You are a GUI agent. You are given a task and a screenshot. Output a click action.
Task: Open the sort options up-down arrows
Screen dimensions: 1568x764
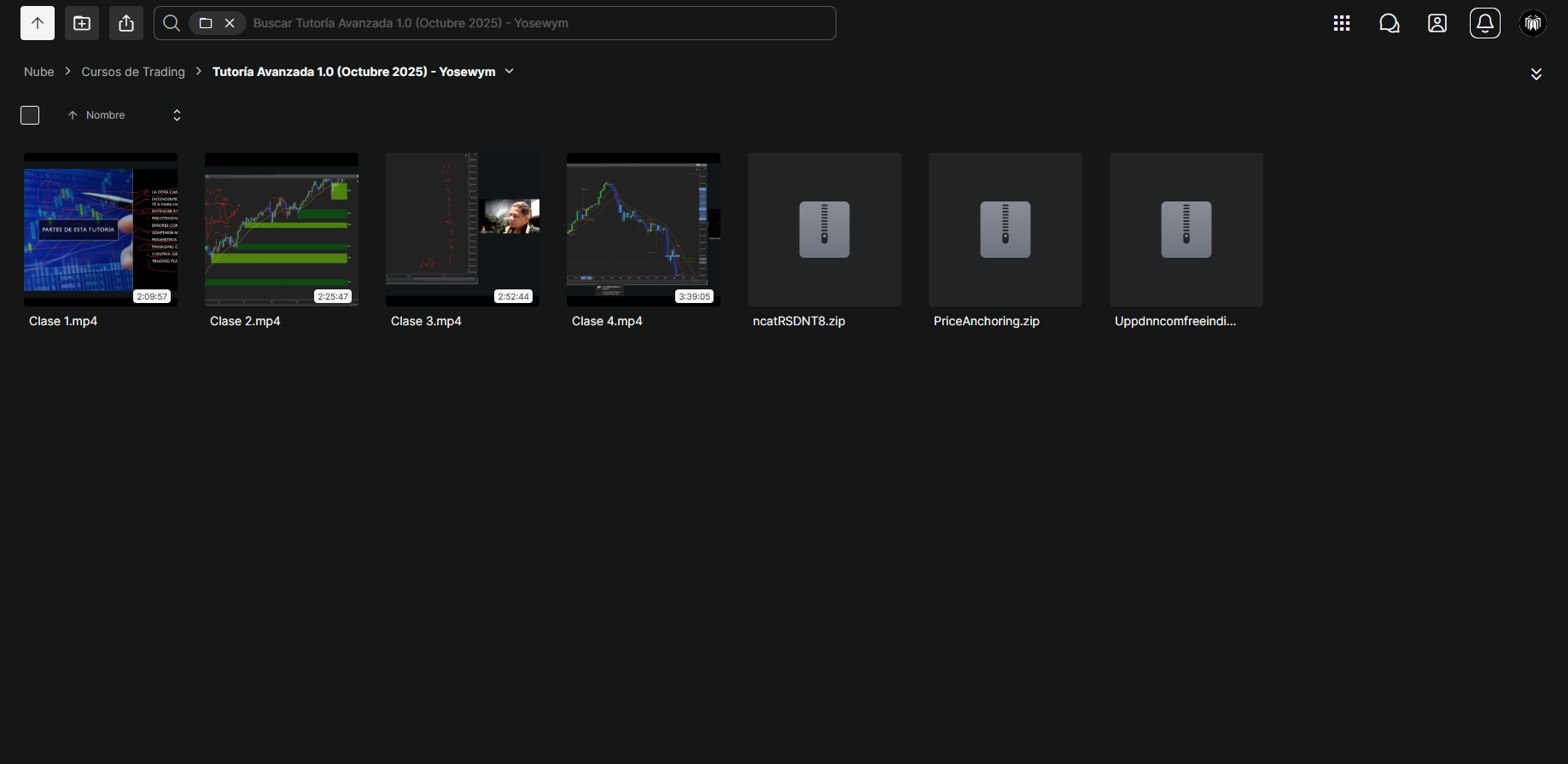pos(177,115)
